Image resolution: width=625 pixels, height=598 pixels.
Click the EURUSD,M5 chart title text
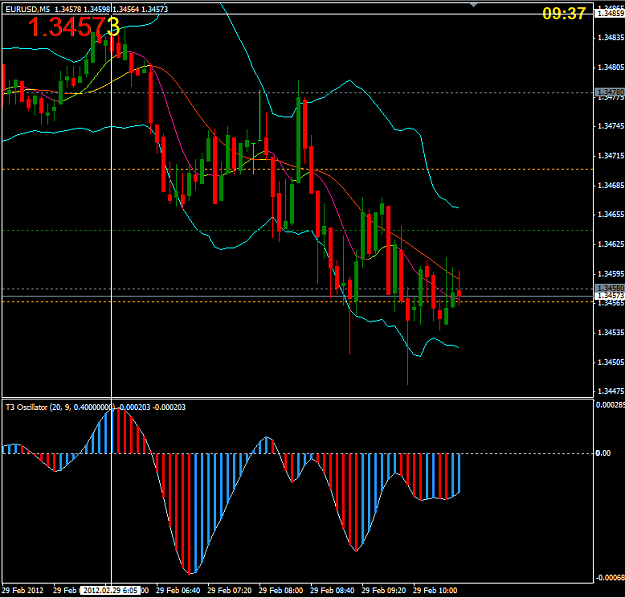28,9
